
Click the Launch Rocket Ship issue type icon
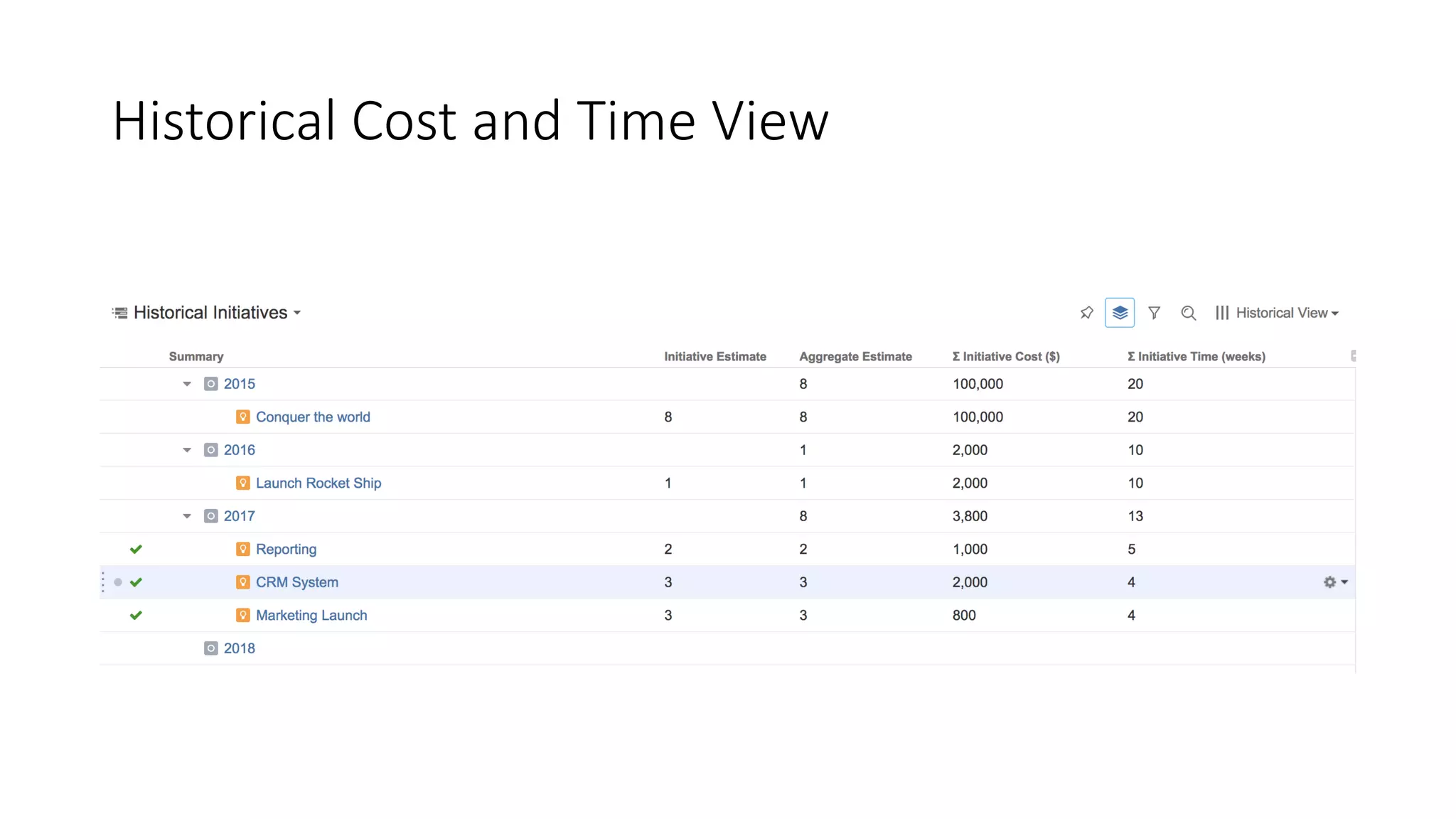tap(243, 483)
